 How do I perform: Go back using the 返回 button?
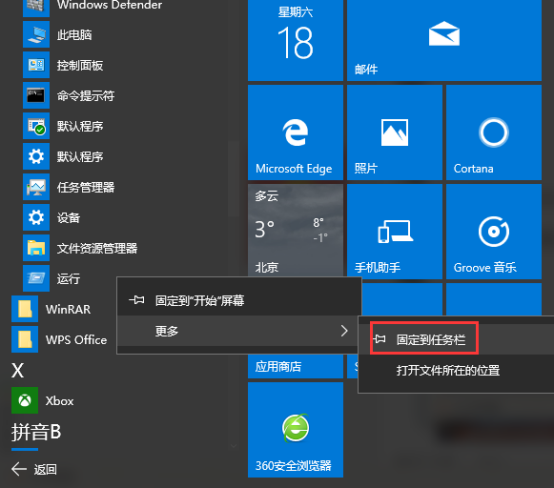34,469
